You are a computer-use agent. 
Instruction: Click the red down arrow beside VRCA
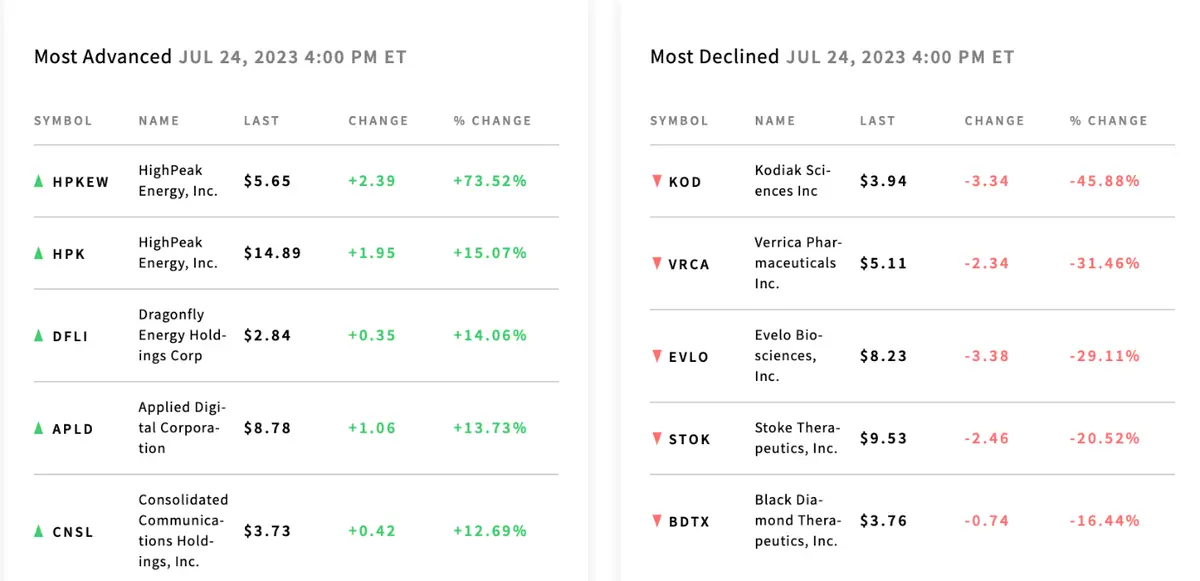tap(656, 263)
